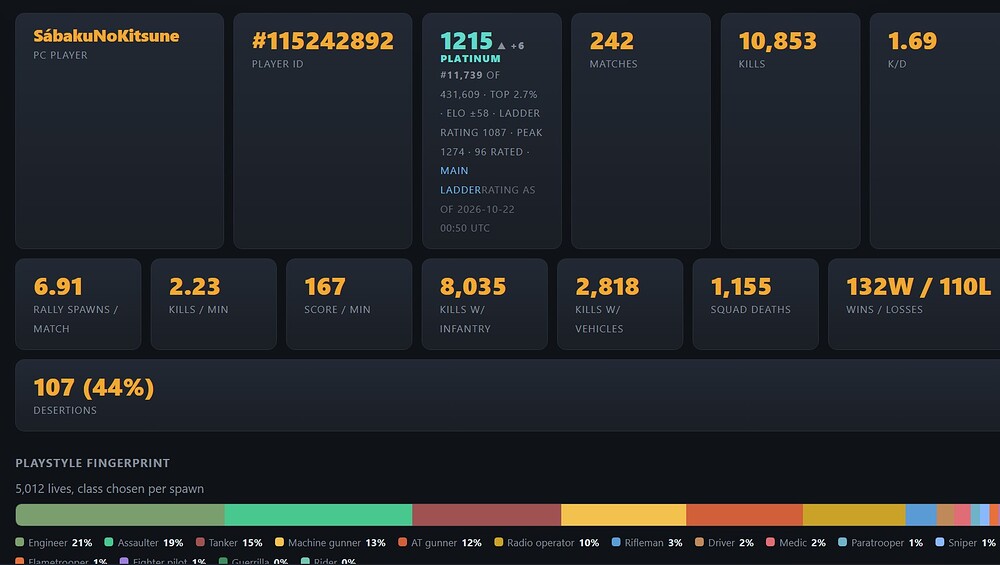This screenshot has height=565, width=1000.
Task: Click the MATCHES card label
Action: click(614, 64)
